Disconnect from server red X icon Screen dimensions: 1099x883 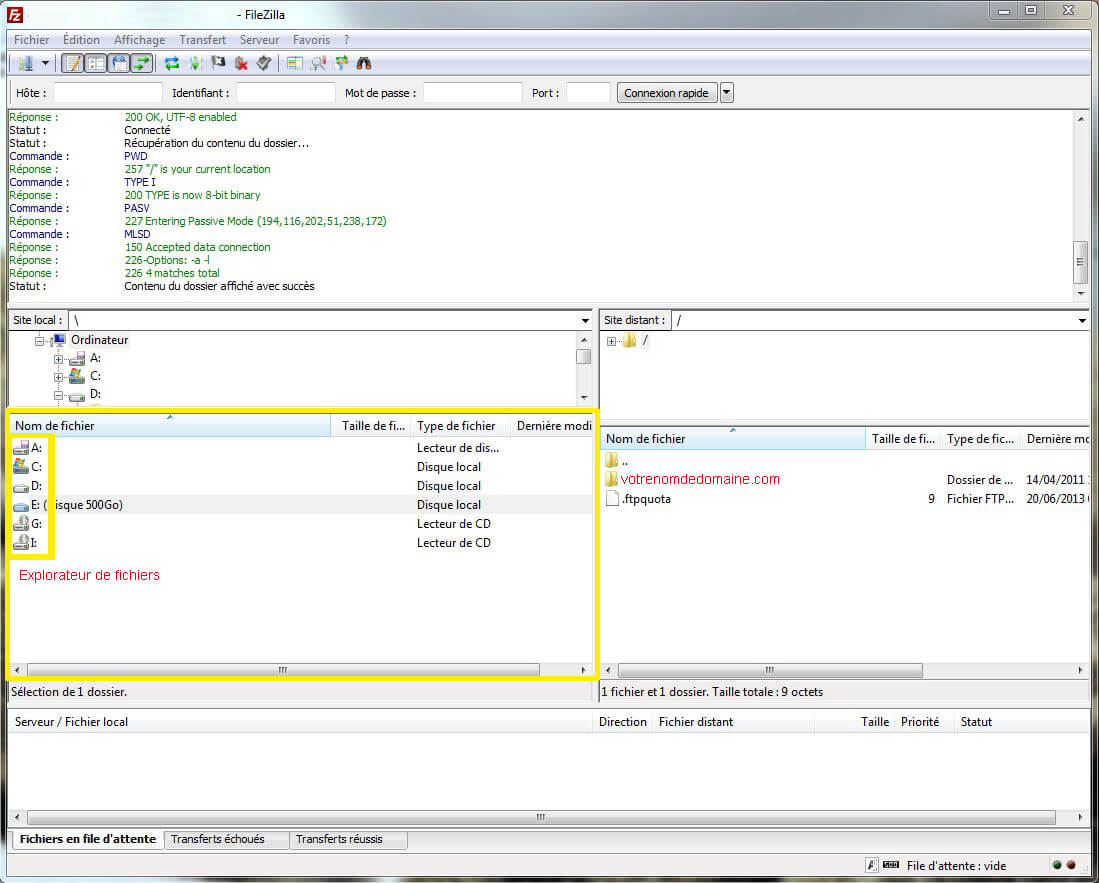(241, 64)
